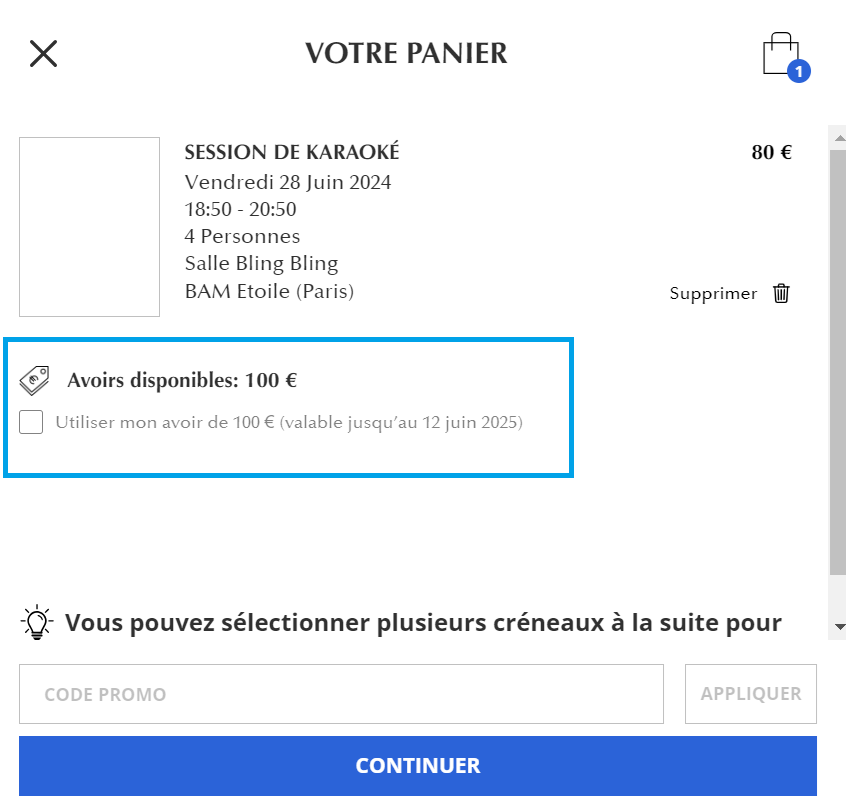The height and width of the screenshot is (800, 851).
Task: Close the cart panel with the X icon
Action: pyautogui.click(x=43, y=54)
